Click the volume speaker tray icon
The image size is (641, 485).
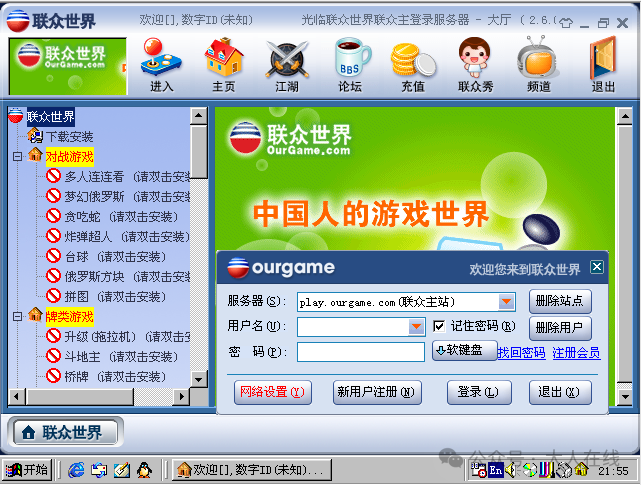tap(510, 470)
